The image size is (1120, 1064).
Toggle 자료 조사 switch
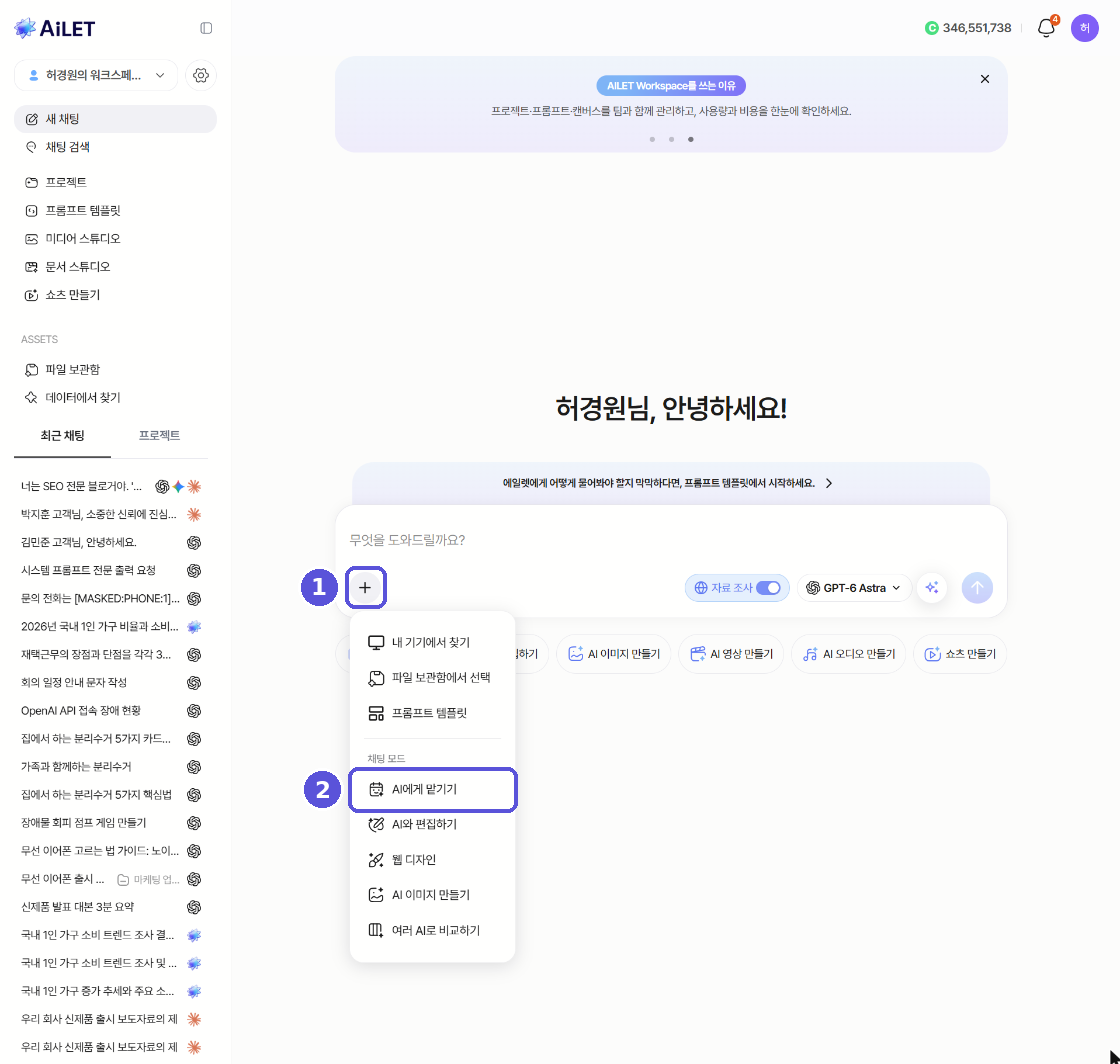tap(768, 588)
